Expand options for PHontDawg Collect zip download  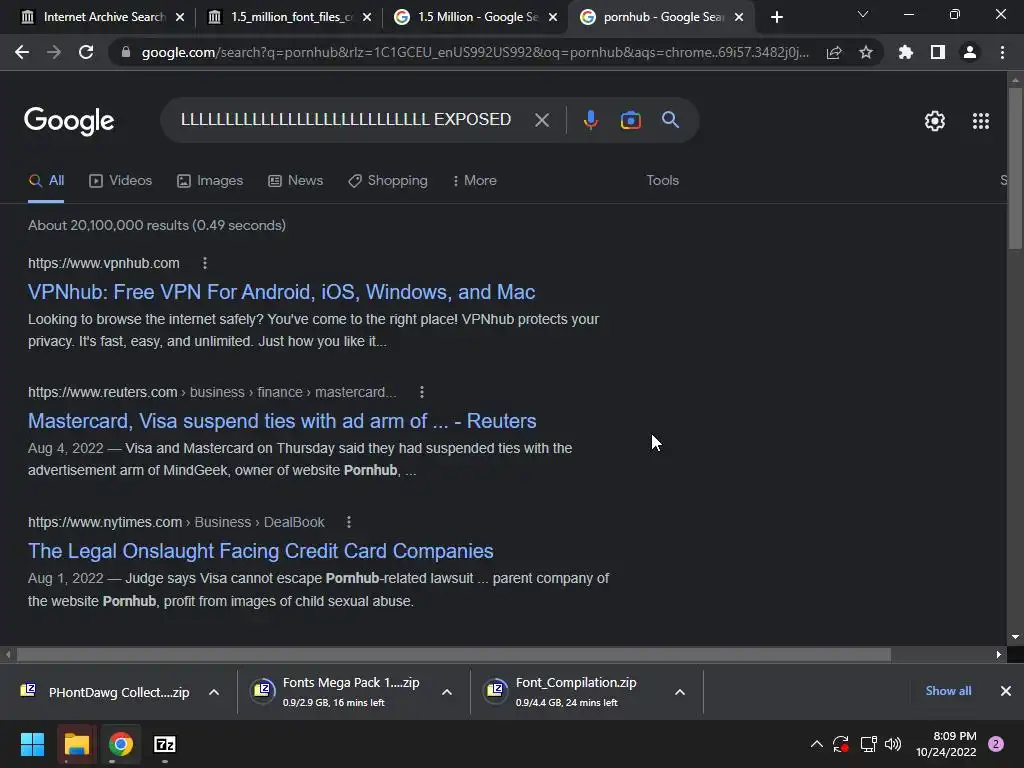coord(214,692)
